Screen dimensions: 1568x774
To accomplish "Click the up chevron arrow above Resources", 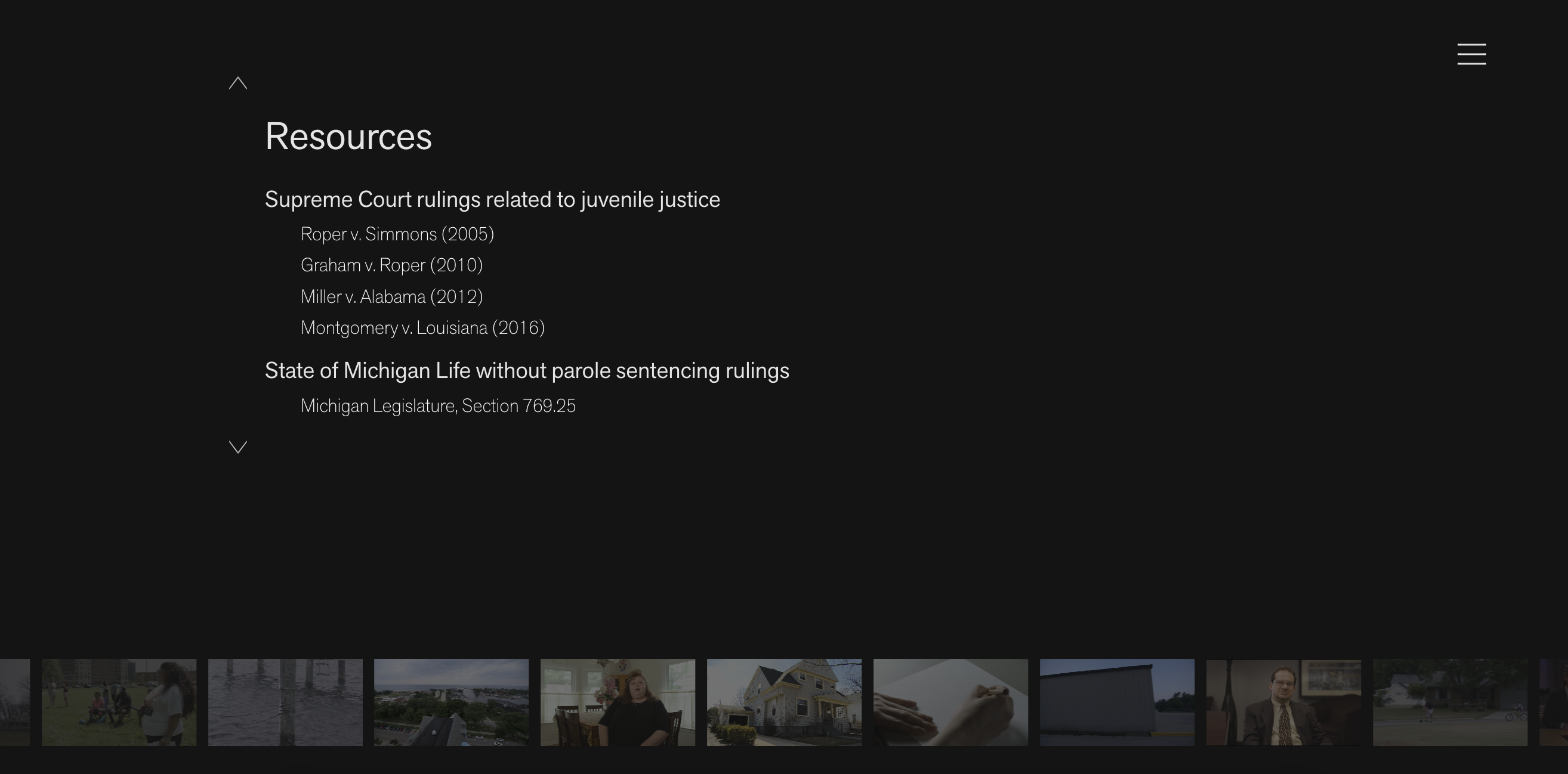I will point(238,83).
